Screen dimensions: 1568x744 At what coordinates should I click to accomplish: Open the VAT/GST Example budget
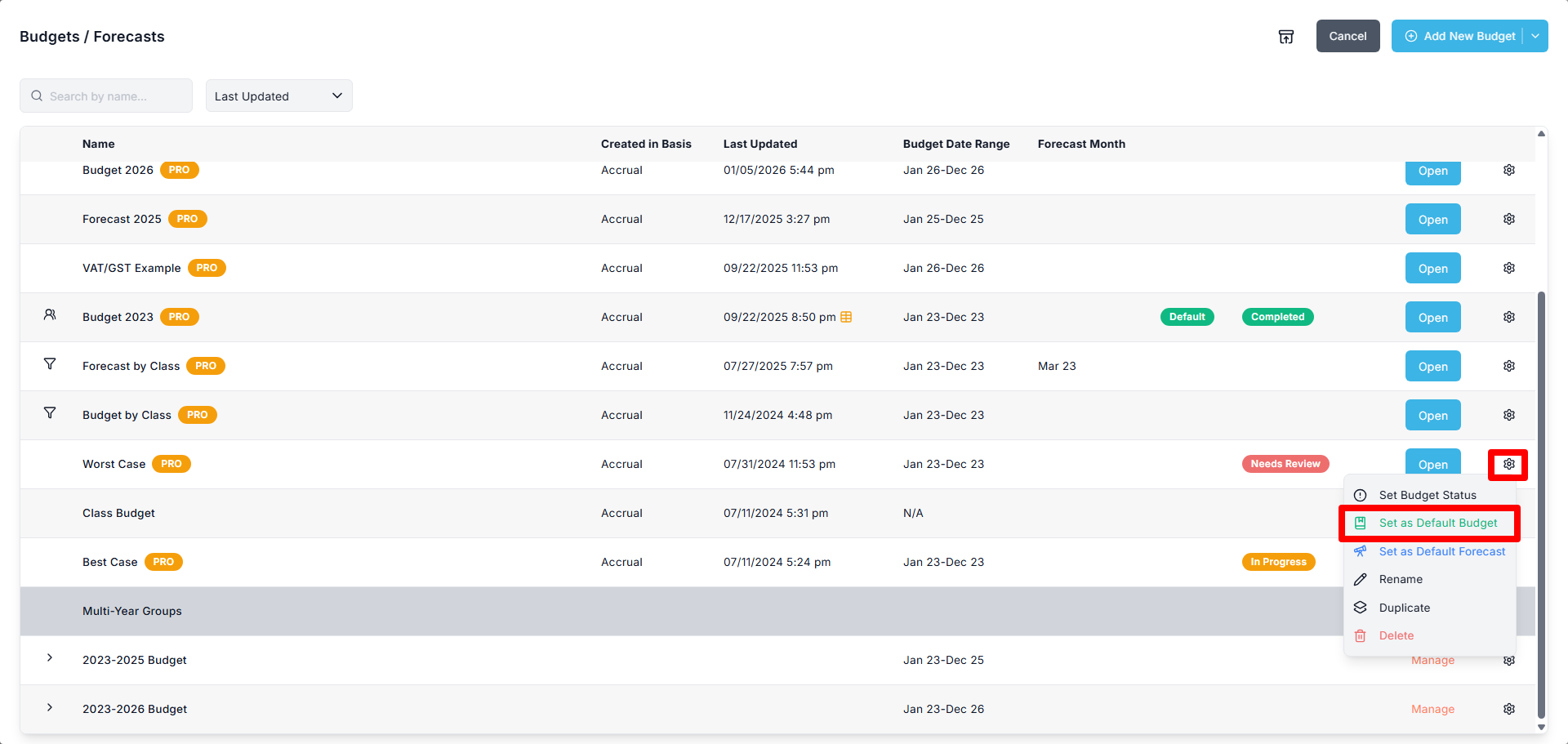tap(1432, 268)
